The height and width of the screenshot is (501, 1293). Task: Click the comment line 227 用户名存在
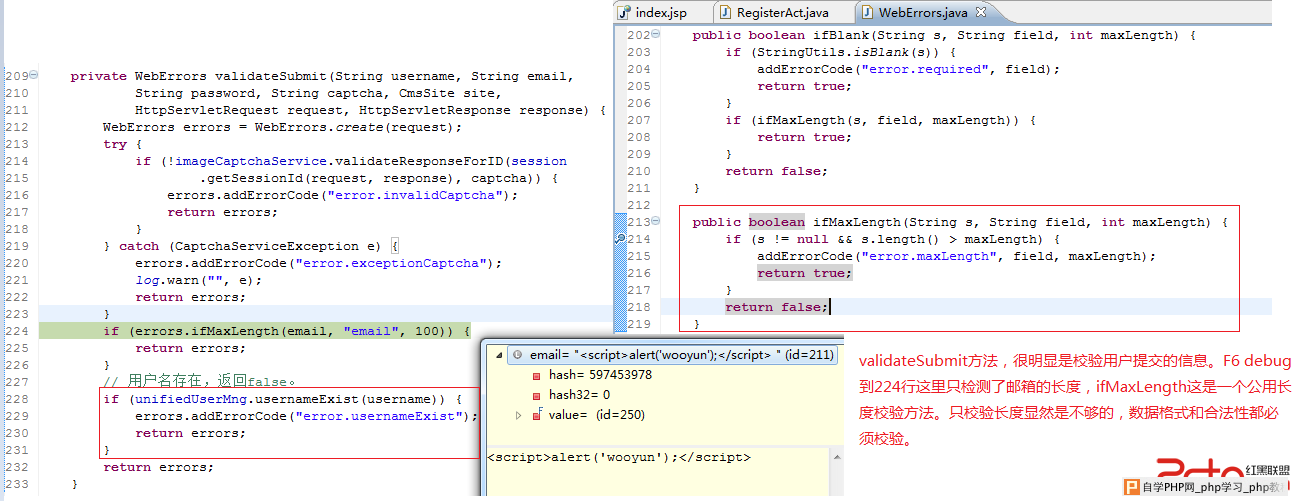[x=200, y=381]
